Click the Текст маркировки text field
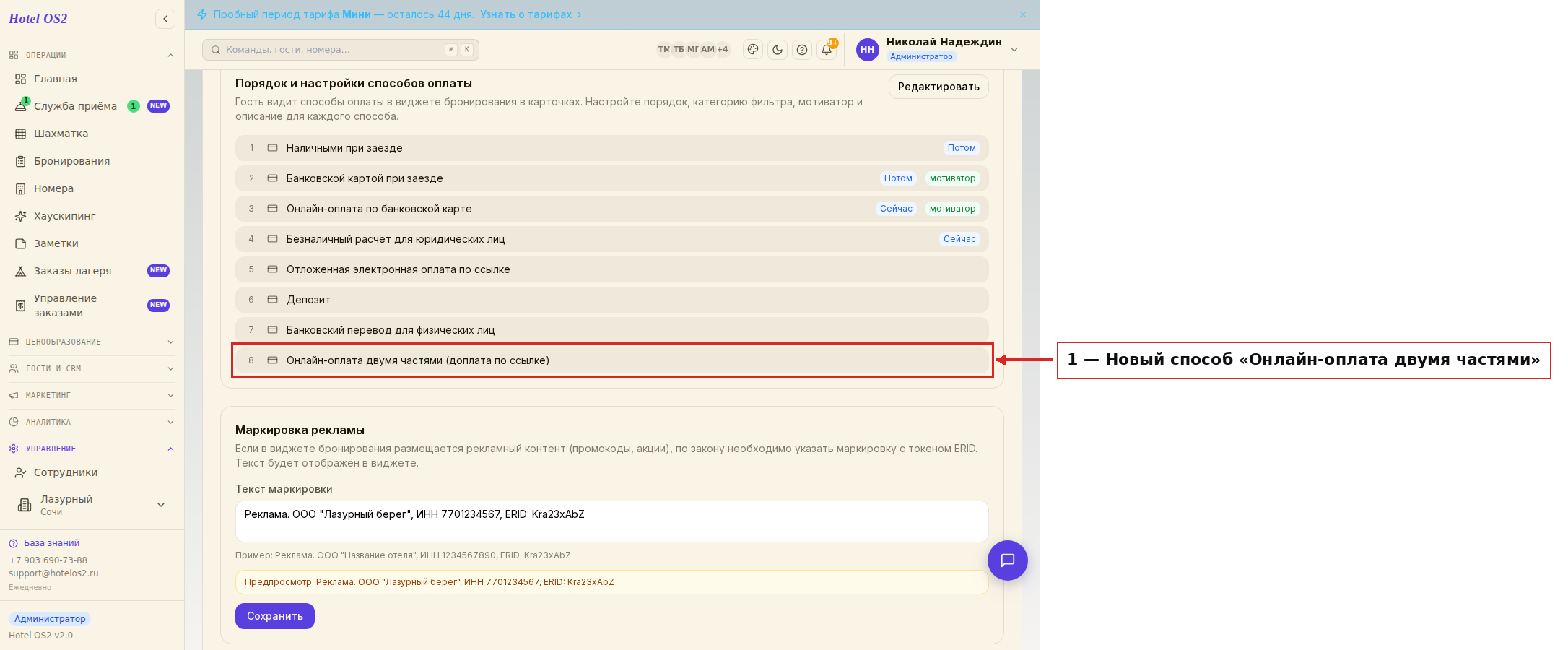Image resolution: width=1568 pixels, height=650 pixels. tap(611, 521)
